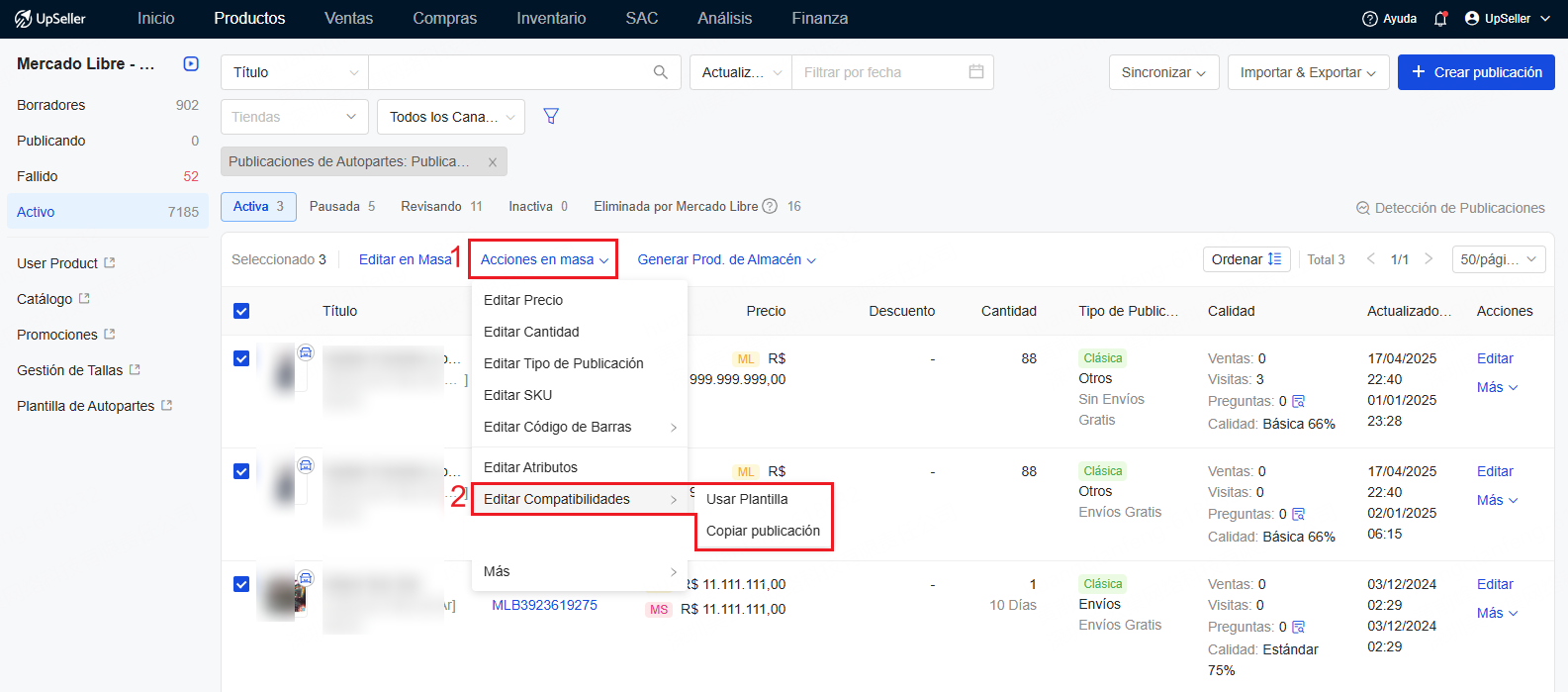The width and height of the screenshot is (1568, 692).
Task: Click the Editar en Masa link
Action: coord(406,259)
